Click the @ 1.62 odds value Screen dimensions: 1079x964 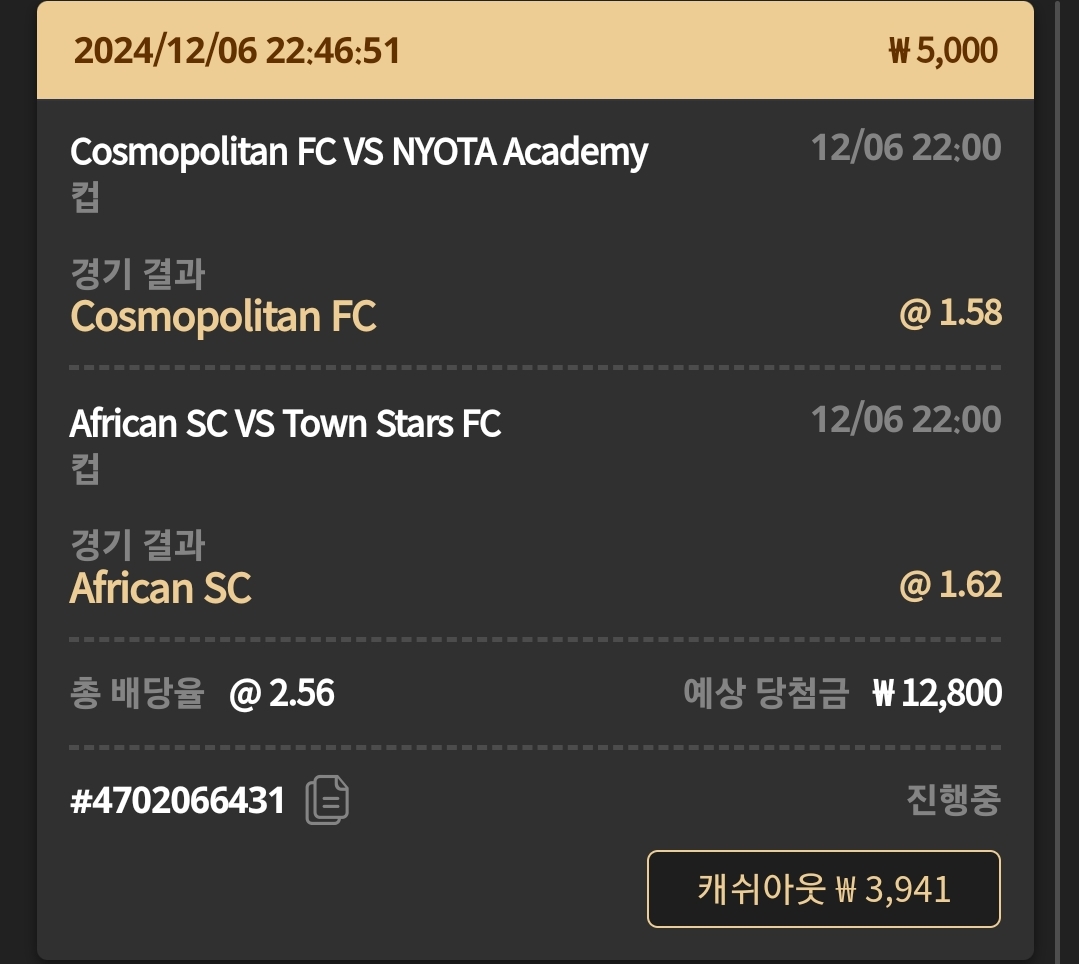click(950, 585)
